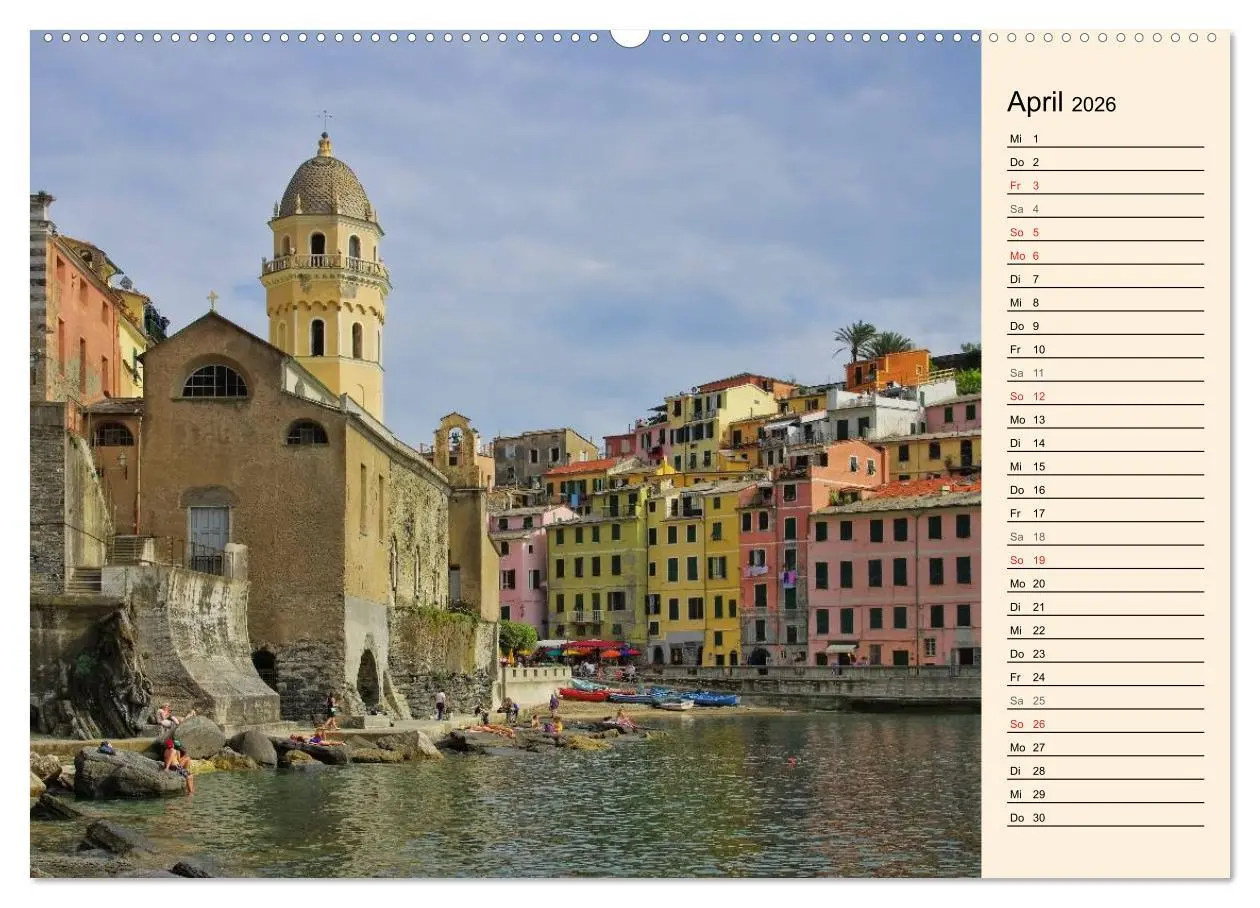Choose the Sa 18 Saturday entry
1260x908 pixels.
(1104, 537)
